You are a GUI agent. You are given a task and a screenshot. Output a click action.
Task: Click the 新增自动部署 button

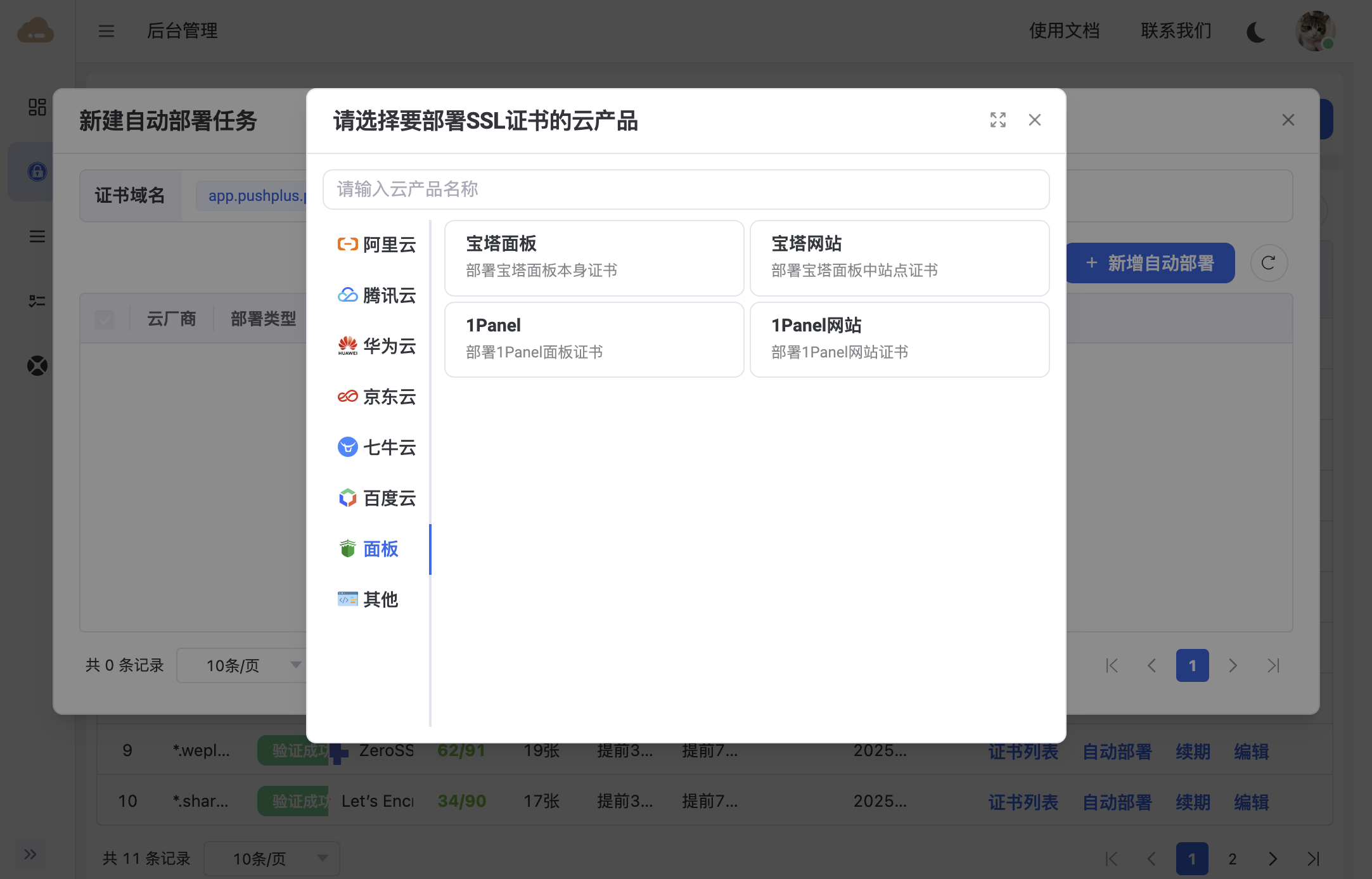pyautogui.click(x=1150, y=263)
